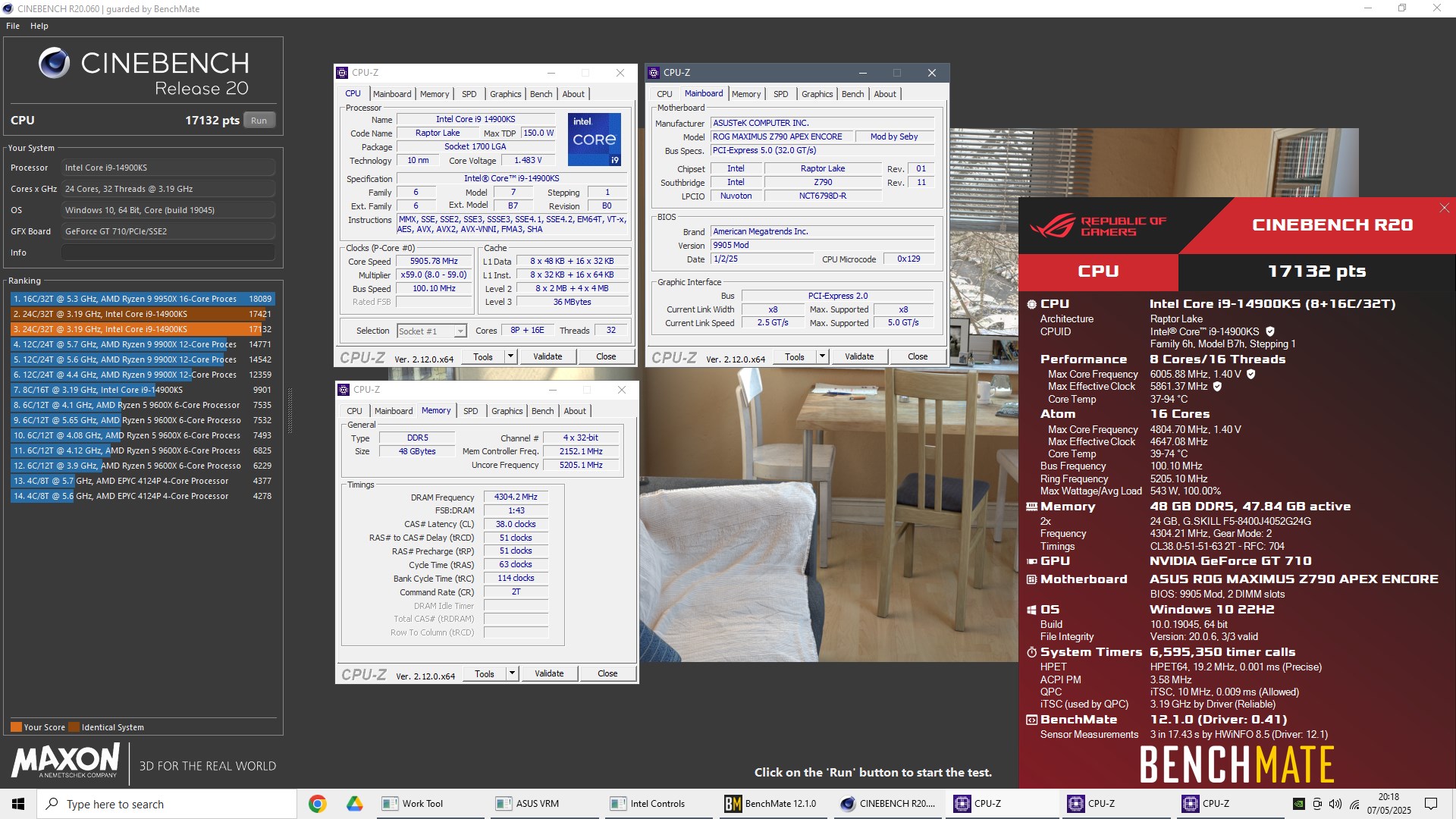This screenshot has height=819, width=1456.
Task: Click the NVIDIA tray icon
Action: 1299,804
